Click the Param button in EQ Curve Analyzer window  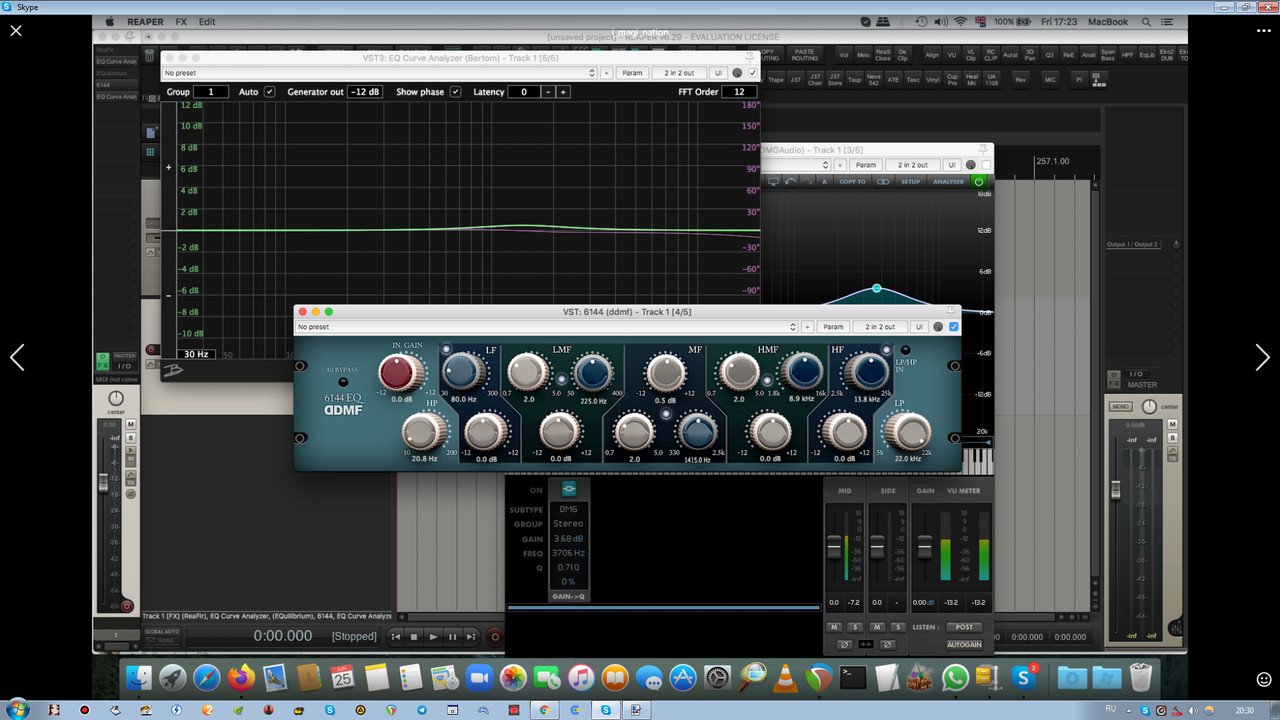tap(632, 73)
